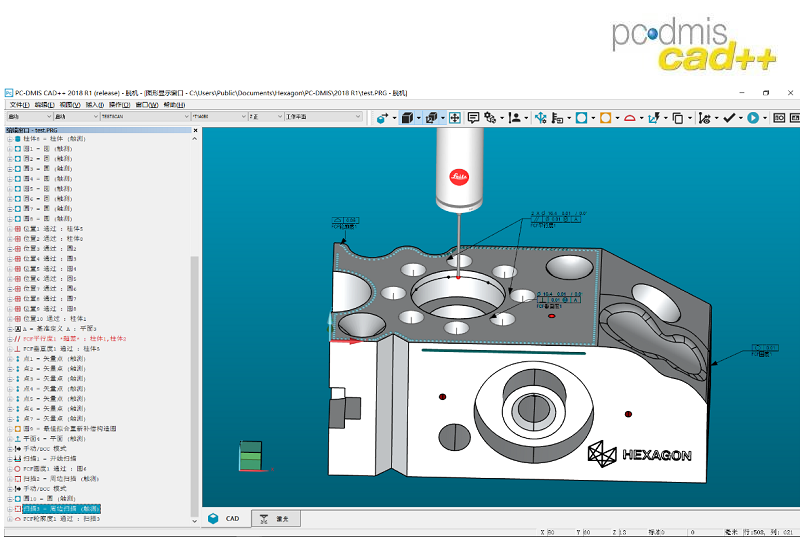The height and width of the screenshot is (537, 800).
Task: Open the 帮助(H) menu
Action: (174, 105)
